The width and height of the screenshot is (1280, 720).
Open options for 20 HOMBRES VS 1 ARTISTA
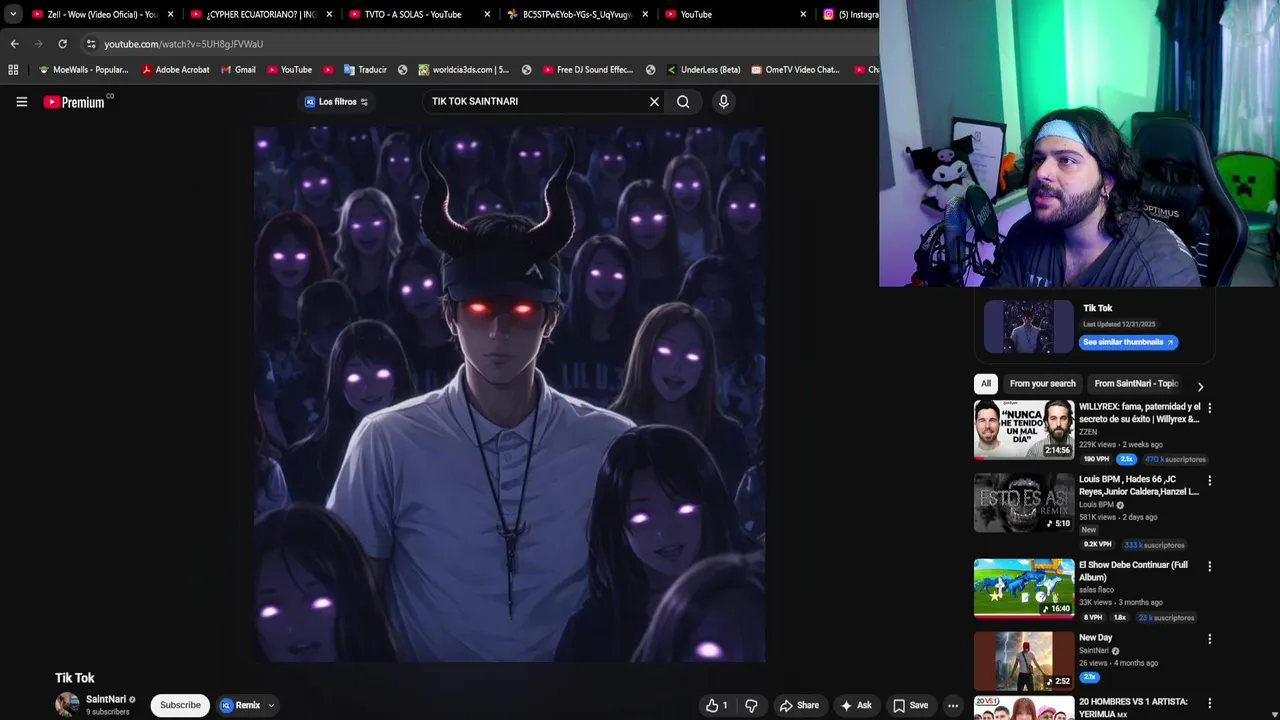1209,703
